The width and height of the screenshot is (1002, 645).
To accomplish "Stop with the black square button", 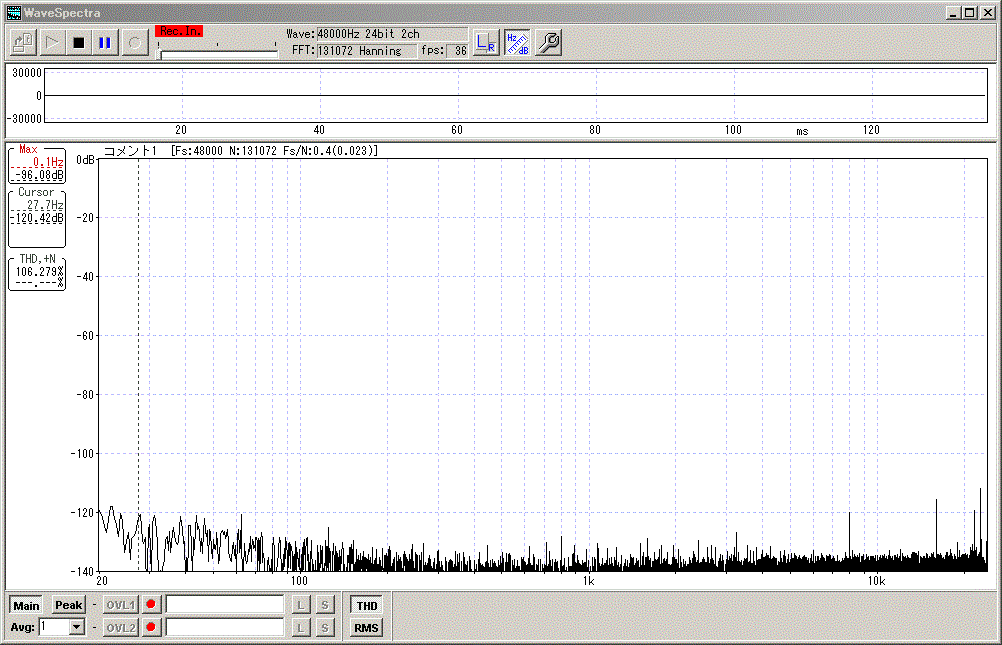I will tap(79, 43).
